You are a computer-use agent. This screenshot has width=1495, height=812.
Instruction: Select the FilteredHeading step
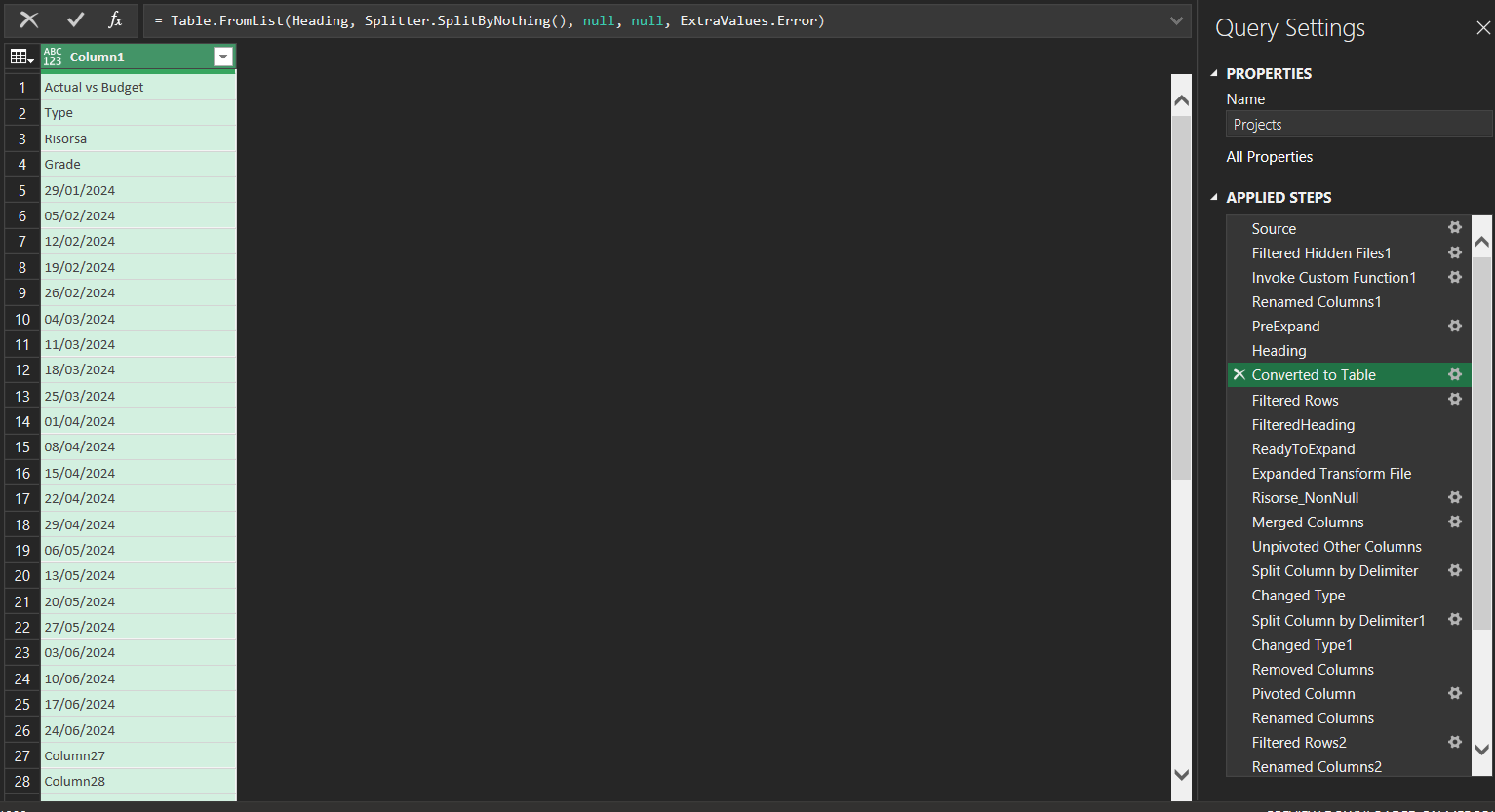click(x=1303, y=424)
